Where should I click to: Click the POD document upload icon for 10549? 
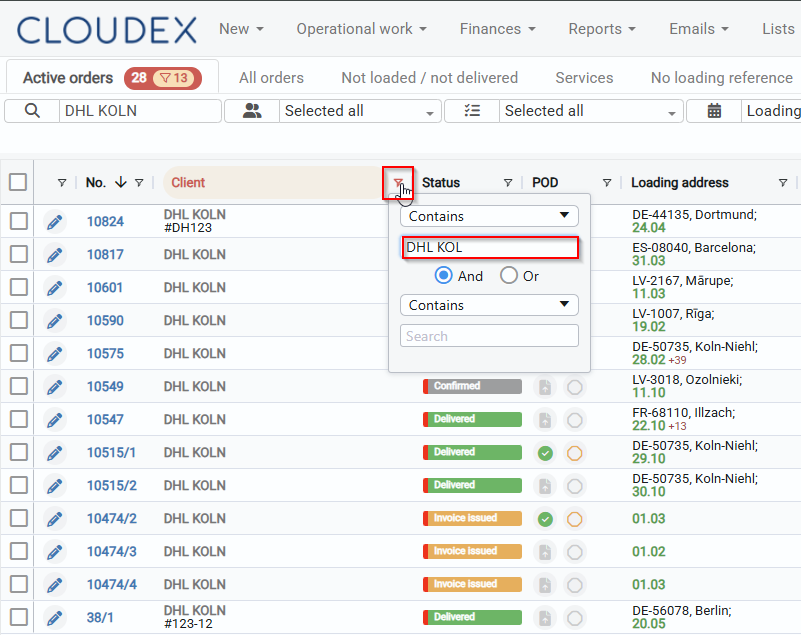pyautogui.click(x=545, y=387)
